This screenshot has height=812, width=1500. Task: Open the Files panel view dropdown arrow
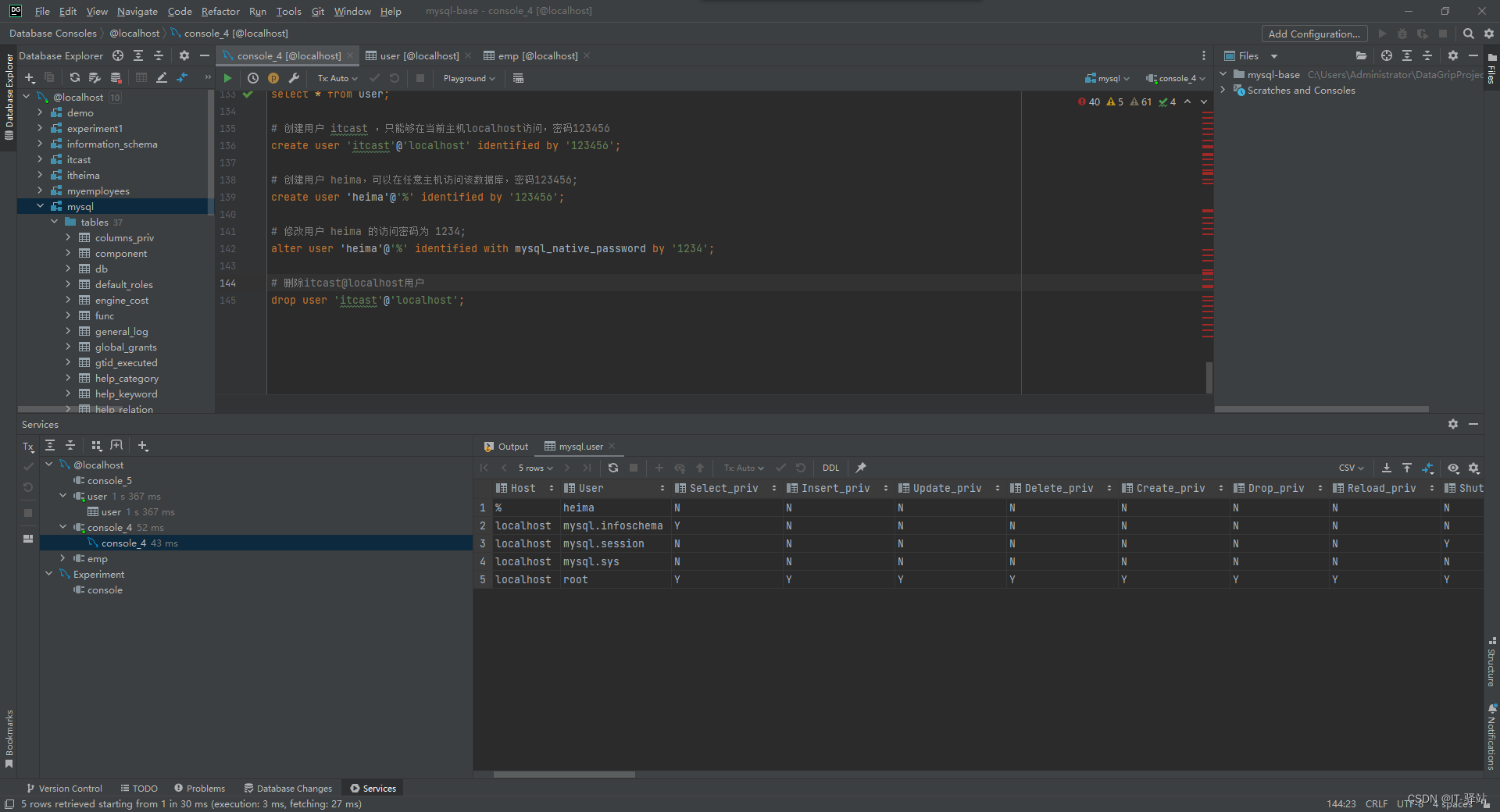click(x=1274, y=56)
